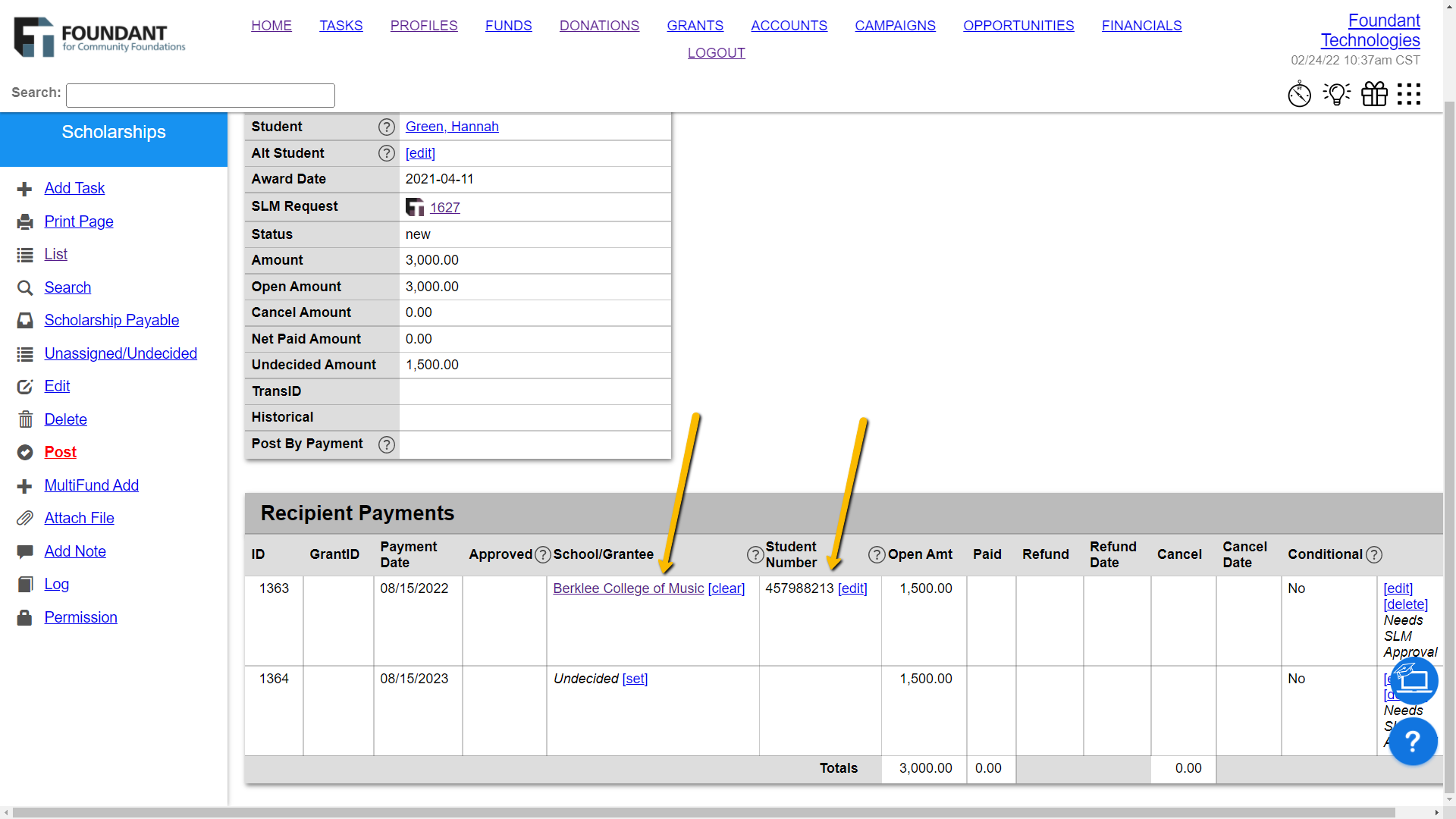Click inside the Search input field
Image resolution: width=1456 pixels, height=819 pixels.
[199, 95]
